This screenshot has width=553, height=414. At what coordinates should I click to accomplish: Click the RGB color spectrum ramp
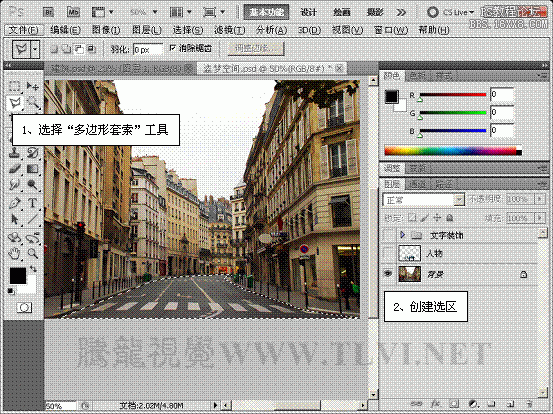tap(453, 151)
